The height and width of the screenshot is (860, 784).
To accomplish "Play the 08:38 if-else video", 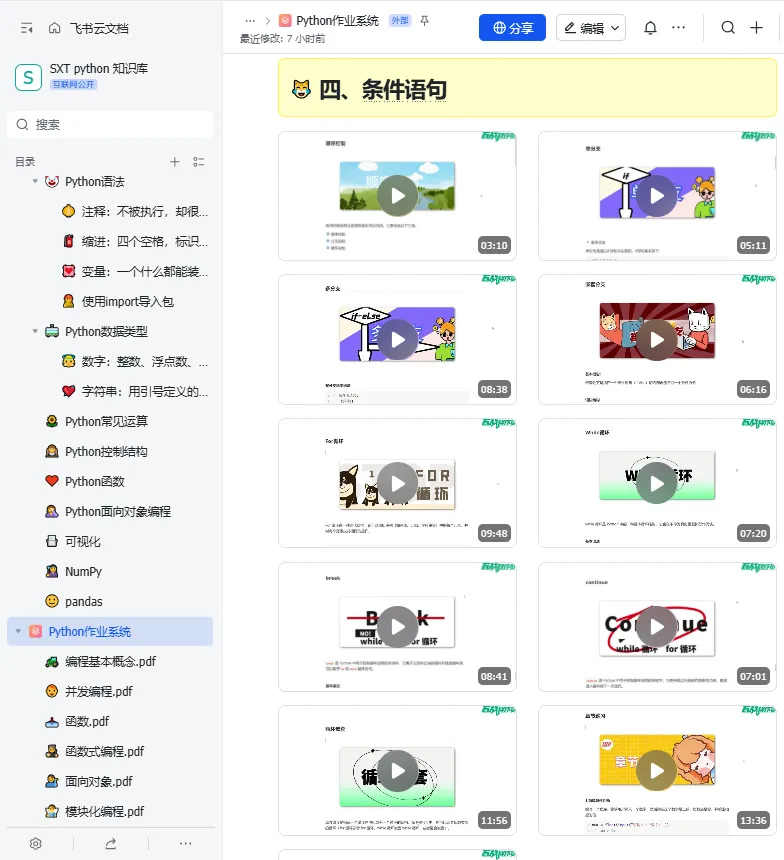I will coord(398,340).
